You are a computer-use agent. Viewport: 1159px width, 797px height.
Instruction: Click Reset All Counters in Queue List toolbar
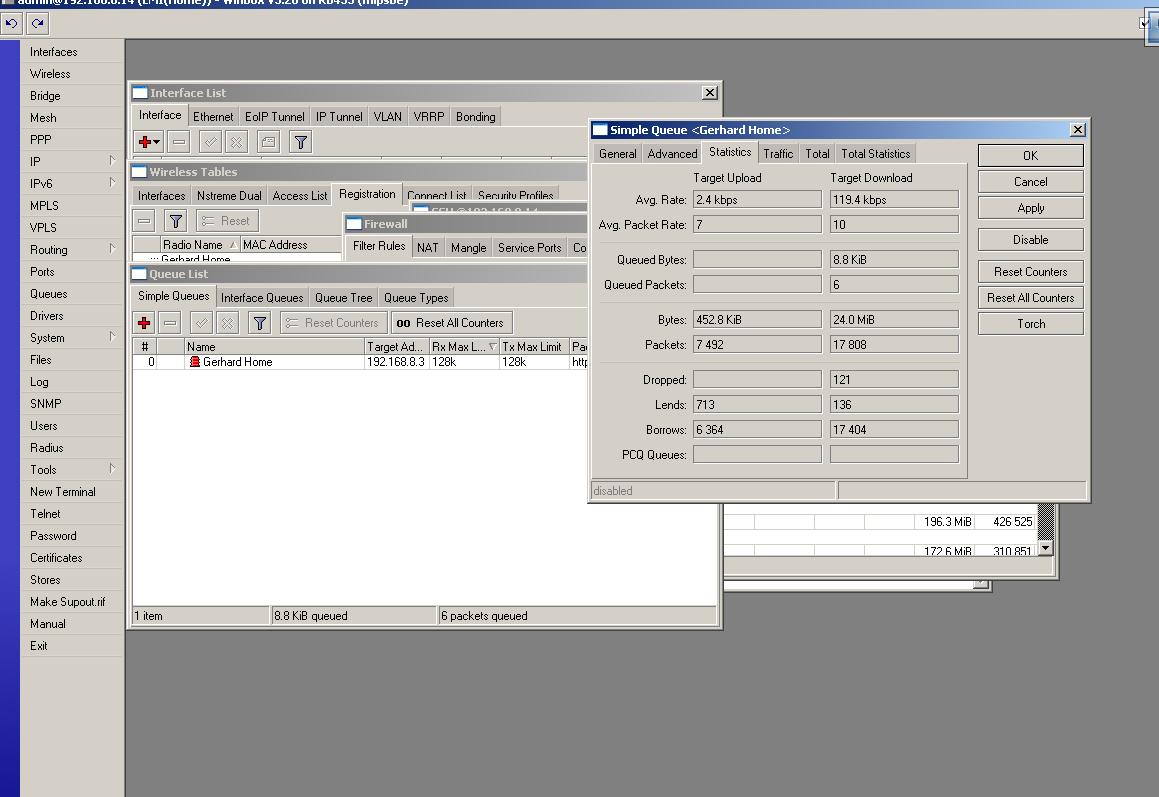(451, 323)
